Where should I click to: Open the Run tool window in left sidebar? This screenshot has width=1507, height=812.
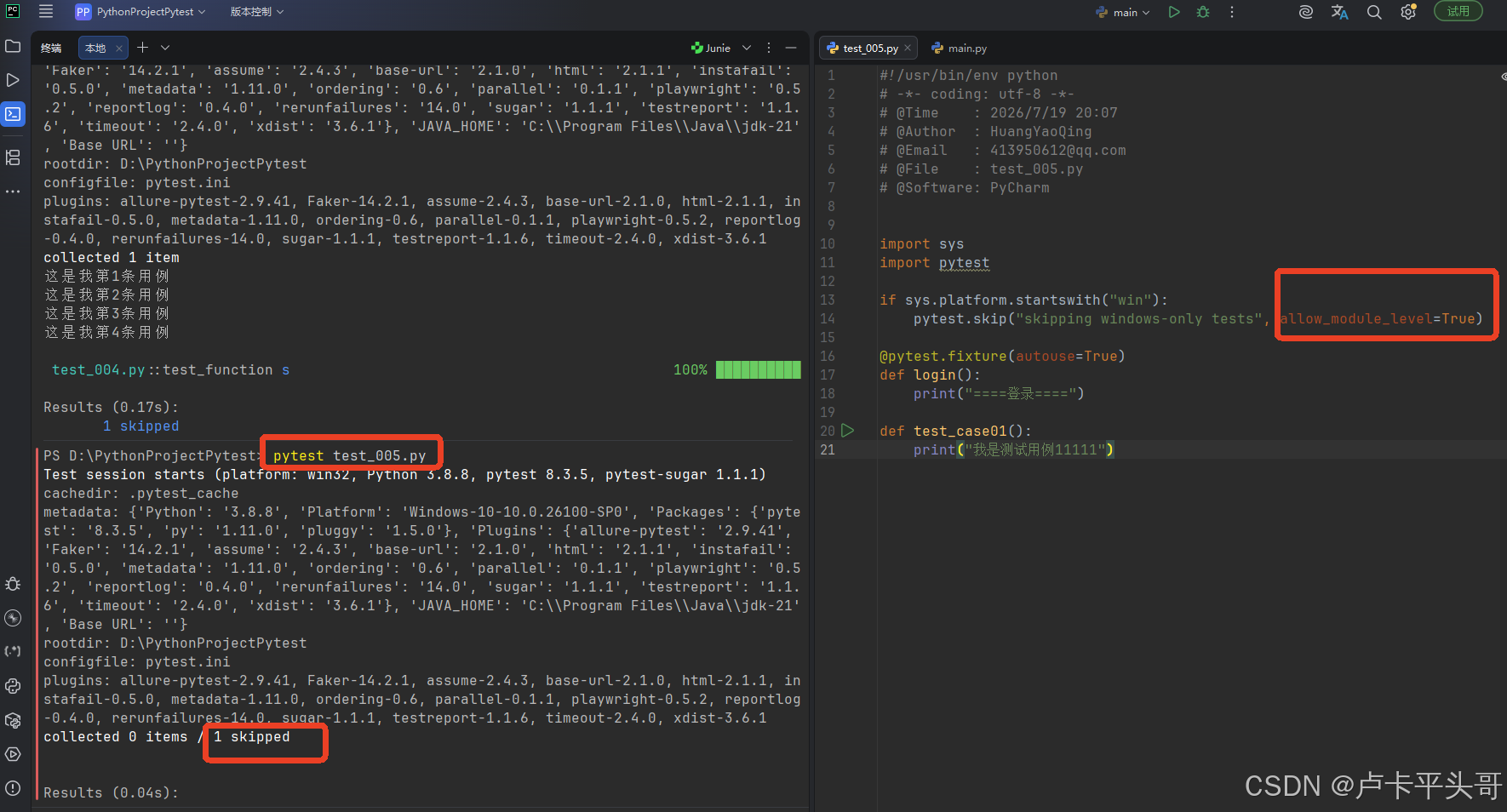[13, 80]
